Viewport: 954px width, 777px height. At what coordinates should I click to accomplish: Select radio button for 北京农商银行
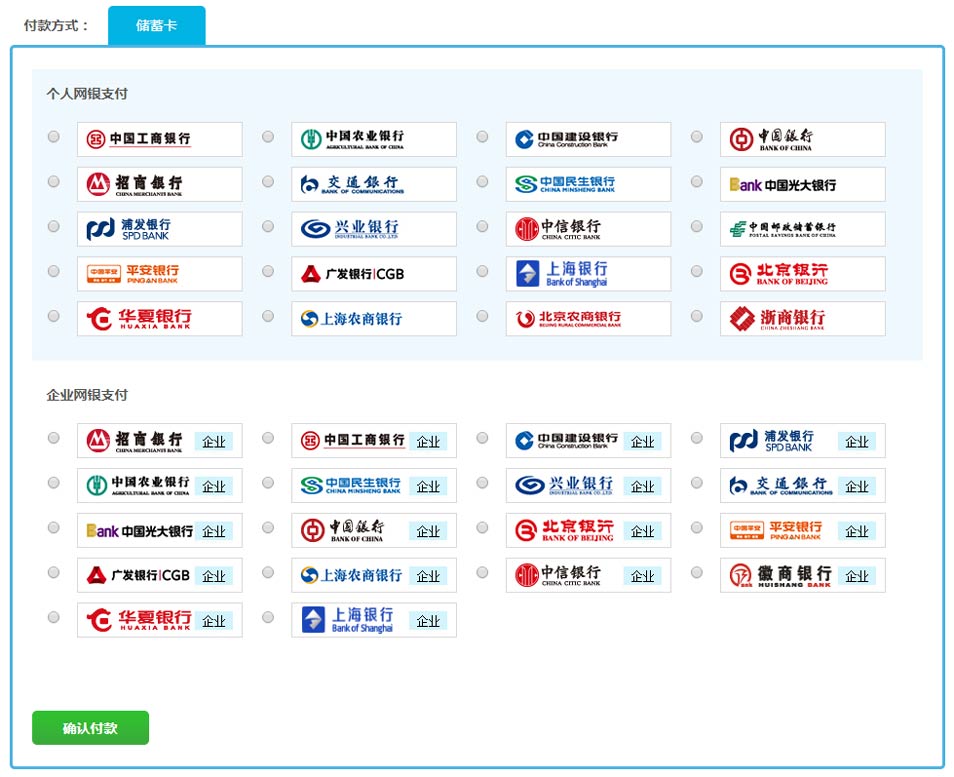[x=482, y=316]
